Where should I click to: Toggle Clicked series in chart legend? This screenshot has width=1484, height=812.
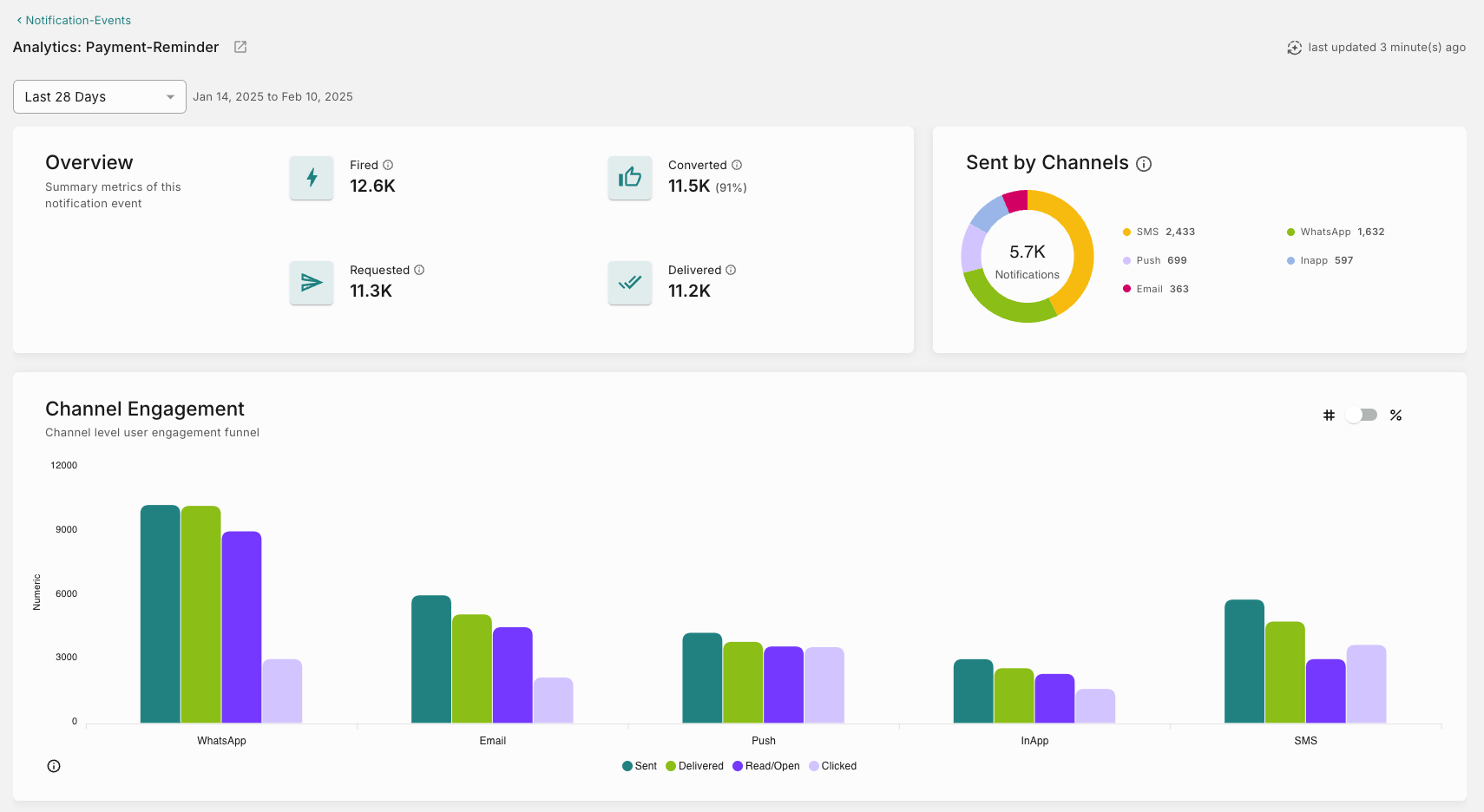coord(832,766)
